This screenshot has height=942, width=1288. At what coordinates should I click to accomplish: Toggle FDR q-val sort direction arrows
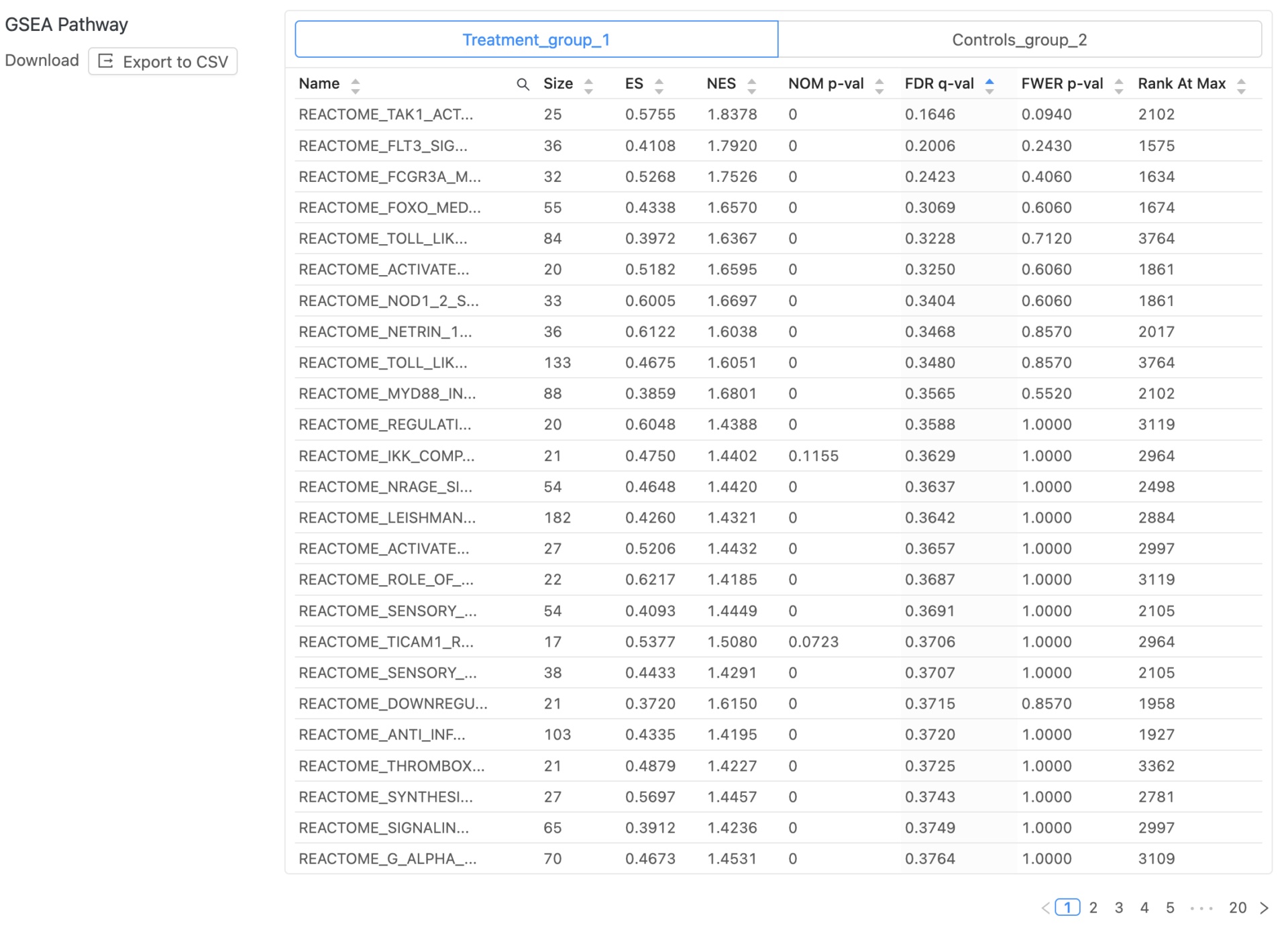pos(989,85)
